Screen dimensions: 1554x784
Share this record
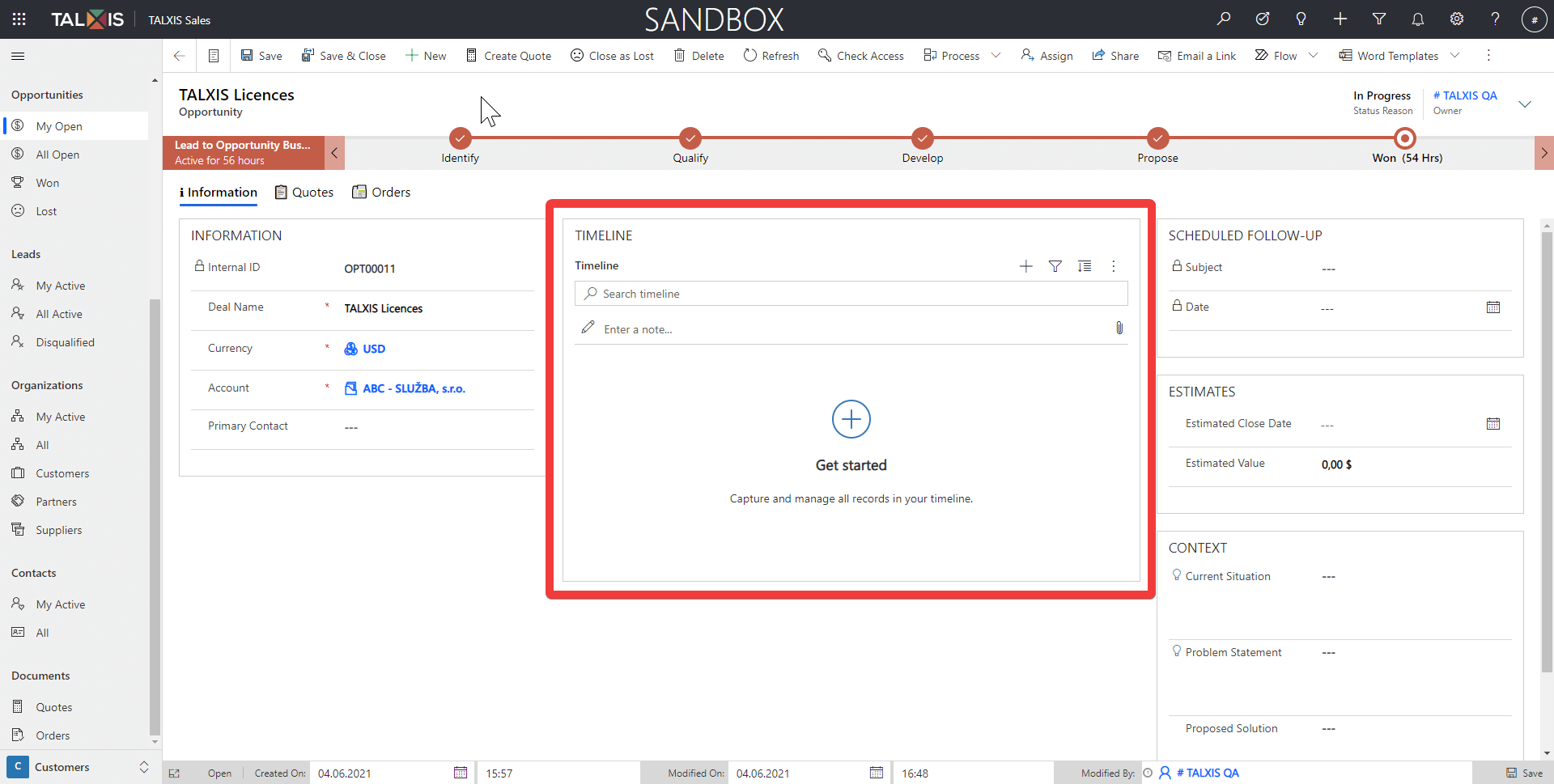1115,56
